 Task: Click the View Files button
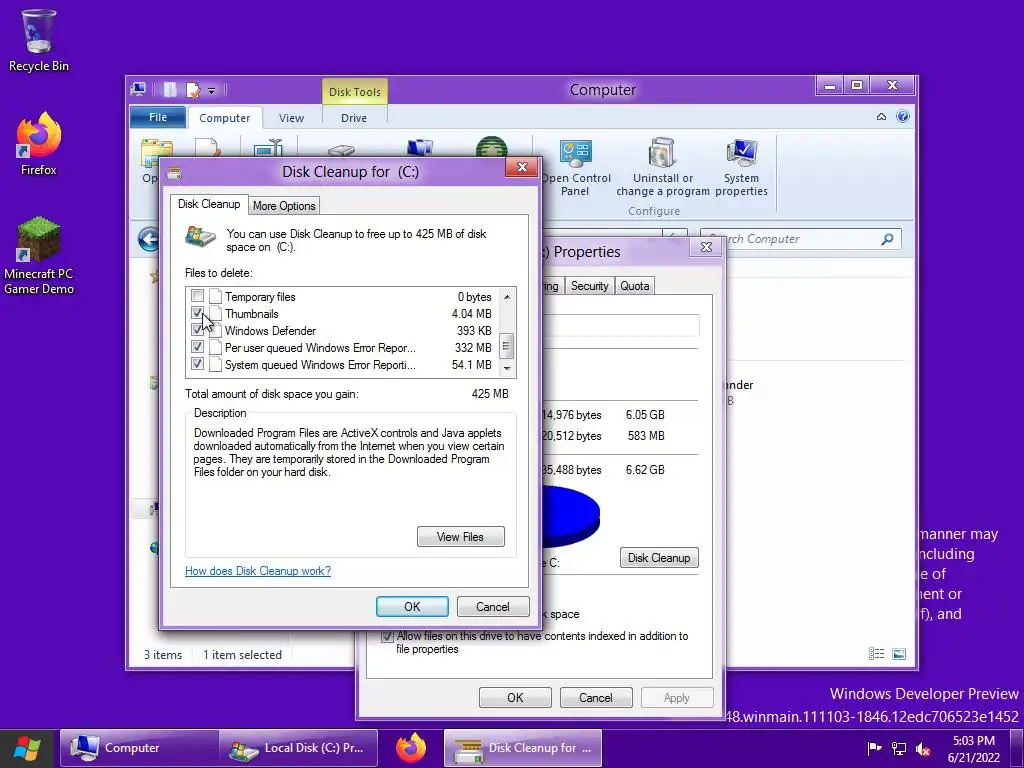pos(460,537)
